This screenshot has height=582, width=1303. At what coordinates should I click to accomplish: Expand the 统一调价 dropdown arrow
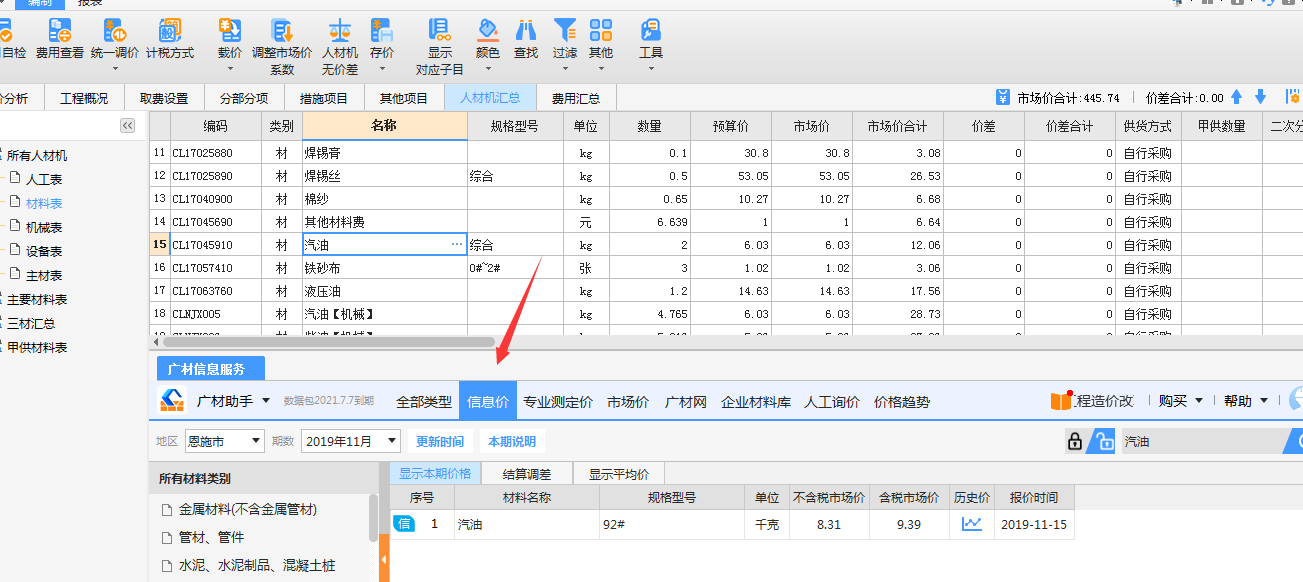[115, 69]
